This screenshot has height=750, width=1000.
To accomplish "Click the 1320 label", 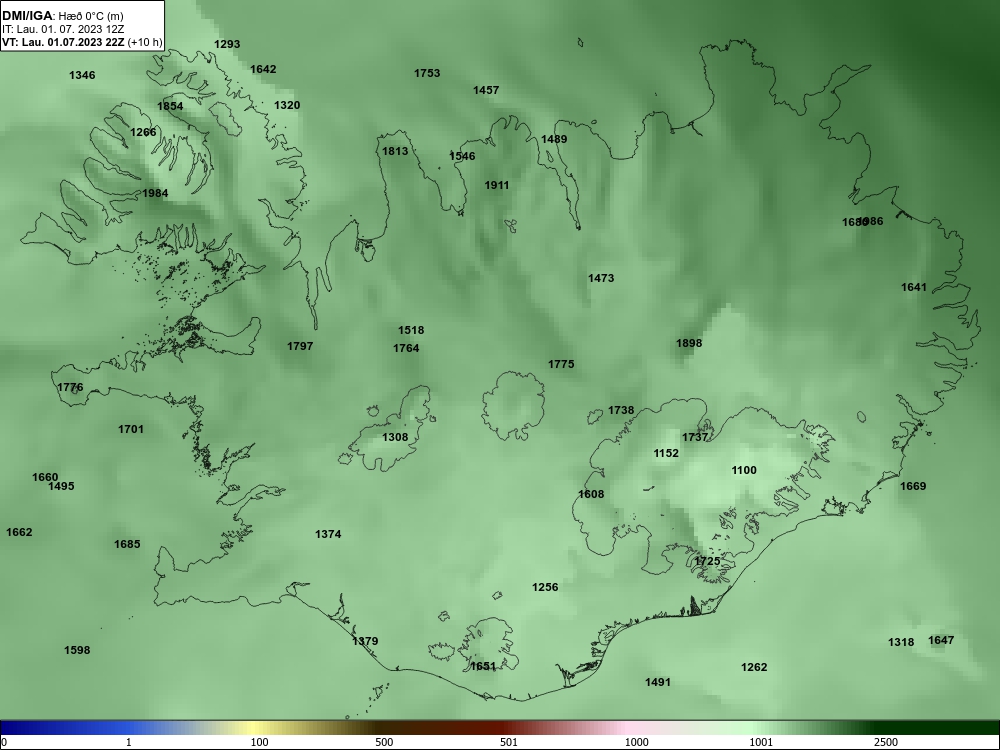I will click(x=287, y=105).
